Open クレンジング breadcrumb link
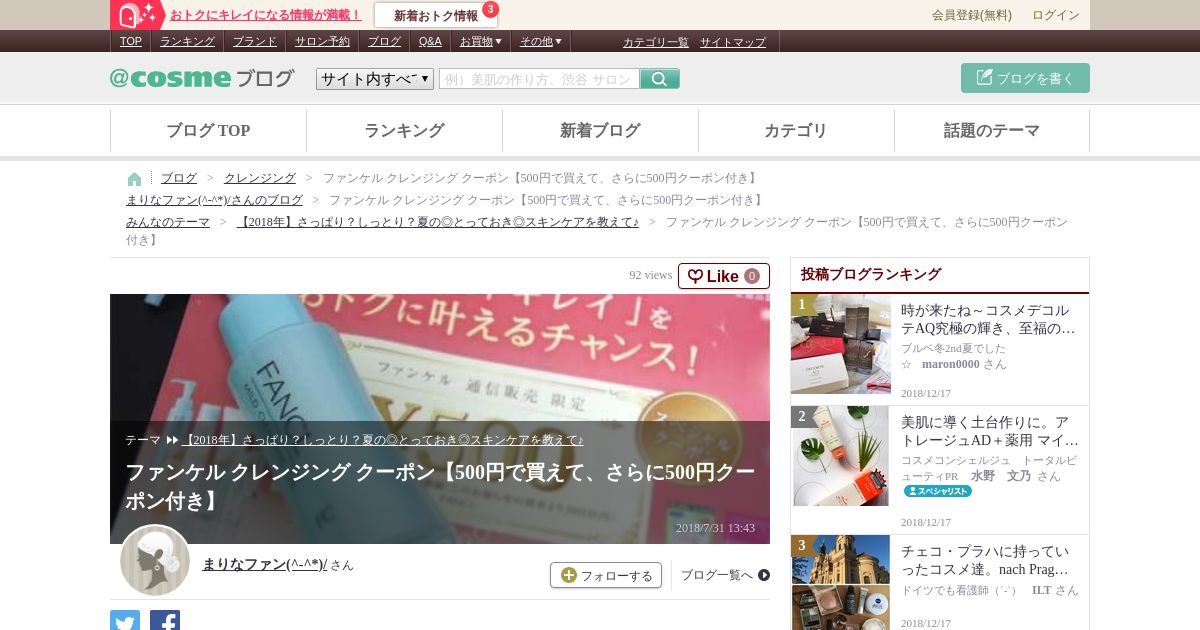Viewport: 1200px width, 630px height. click(260, 178)
